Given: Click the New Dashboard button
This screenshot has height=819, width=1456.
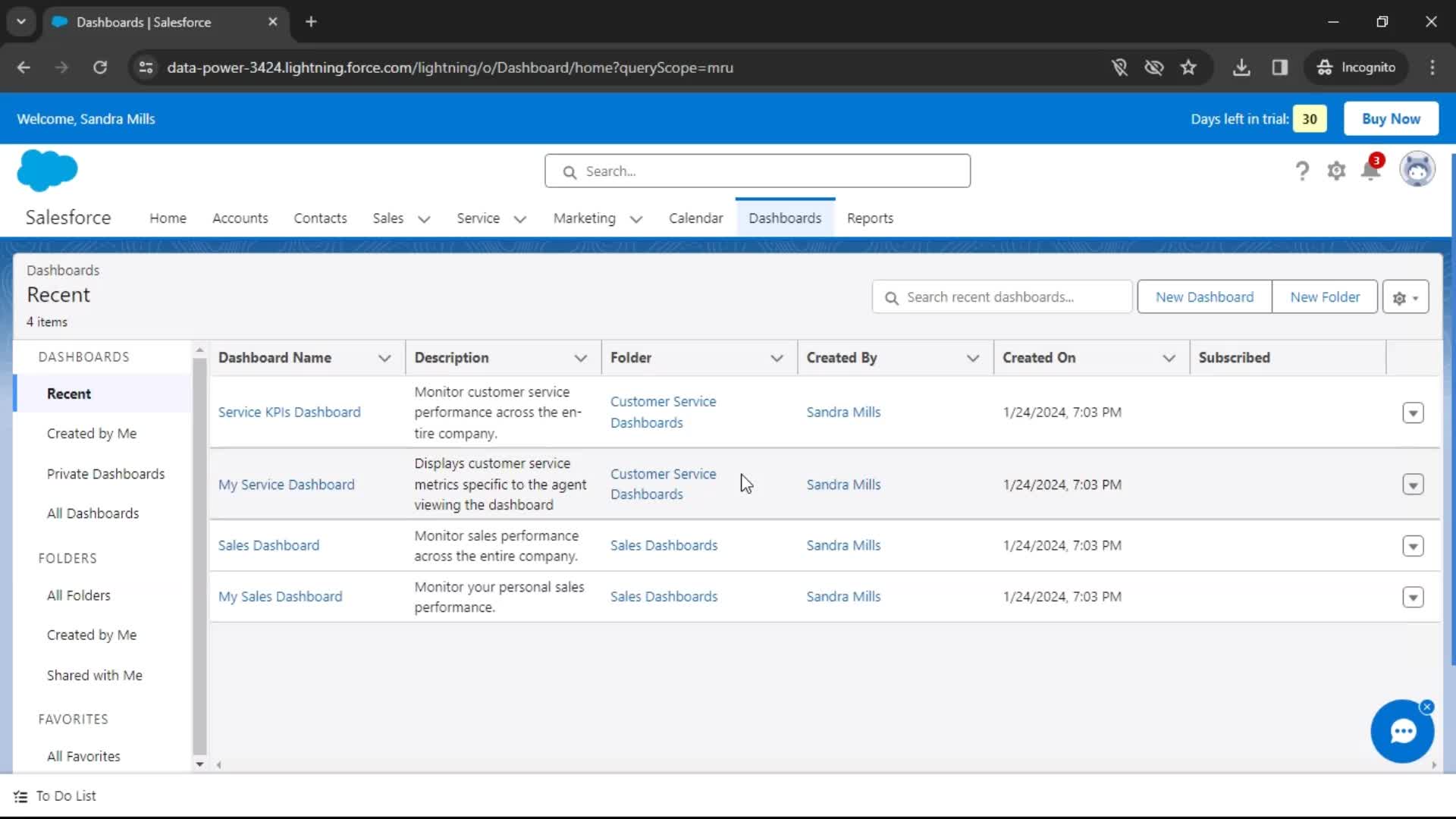Looking at the screenshot, I should [x=1204, y=297].
